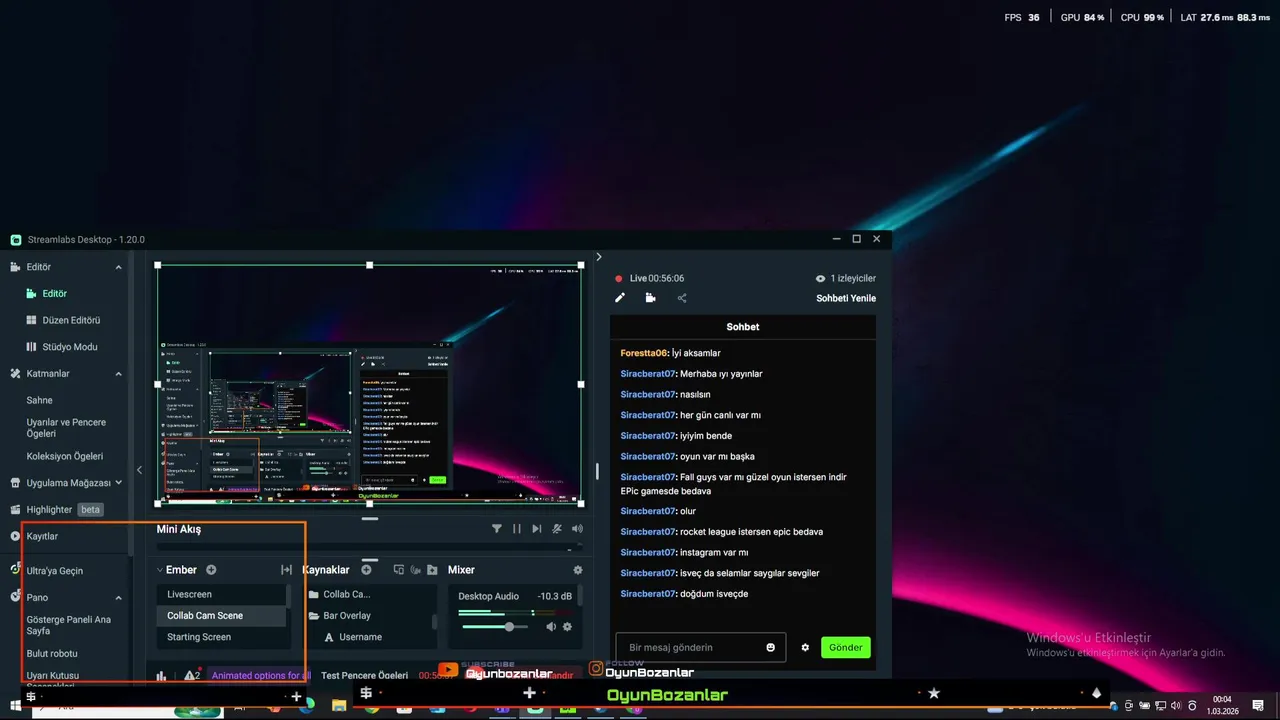Click Foresstta06 username in chat
This screenshot has height=720, width=1280.
click(644, 353)
